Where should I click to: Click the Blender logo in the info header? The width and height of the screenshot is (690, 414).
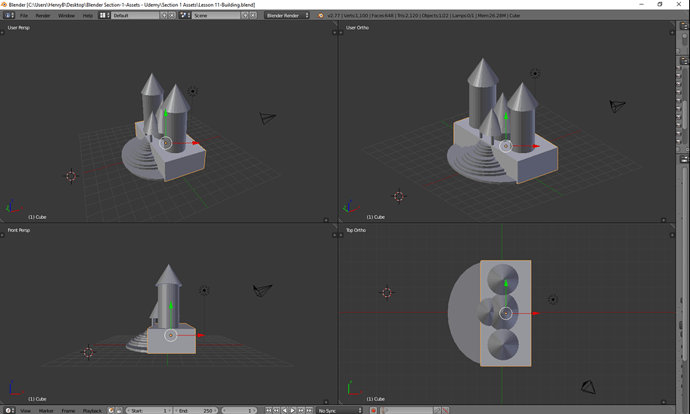[321, 16]
